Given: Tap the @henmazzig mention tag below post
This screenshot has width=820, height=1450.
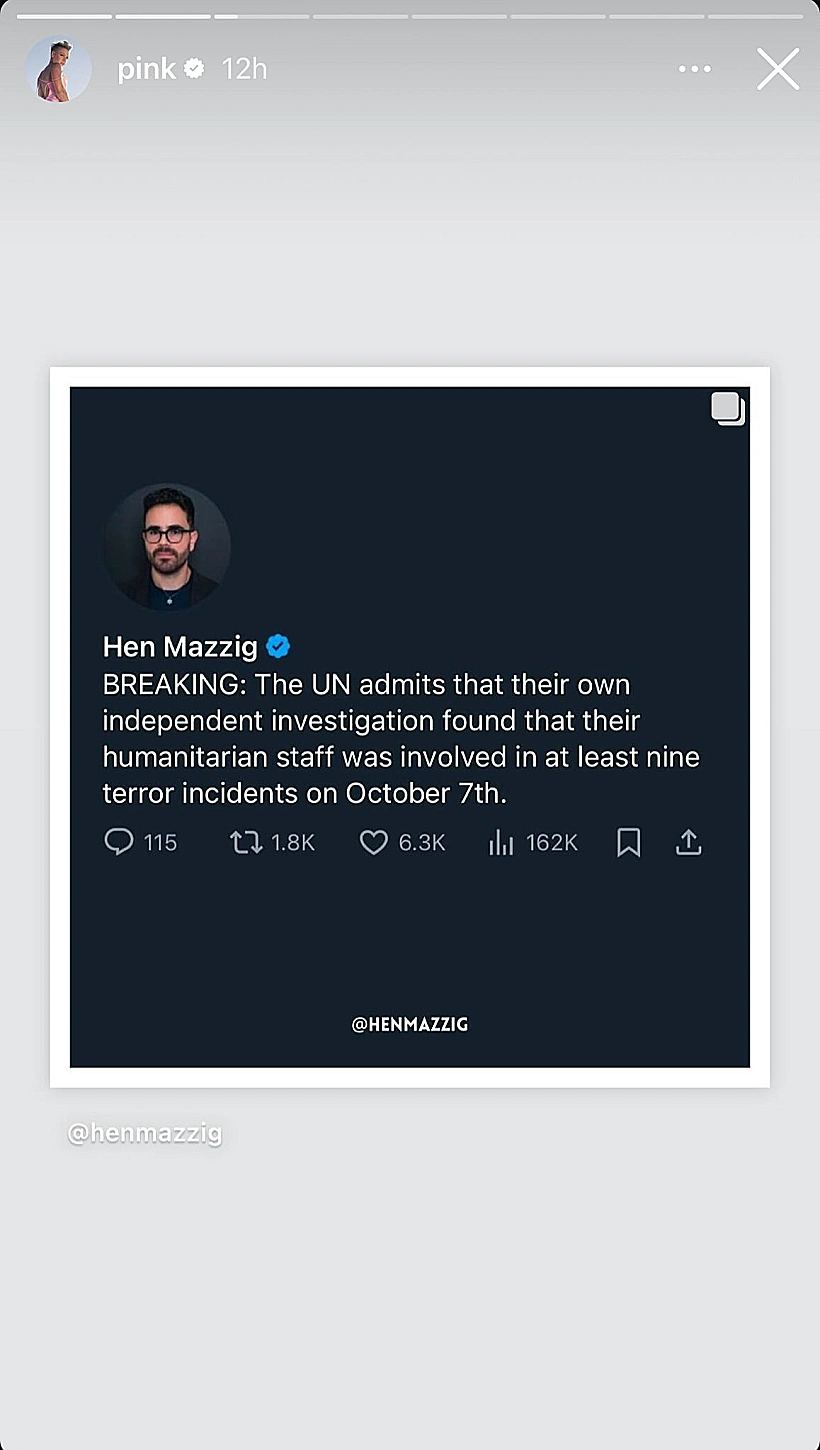Looking at the screenshot, I should (145, 1133).
